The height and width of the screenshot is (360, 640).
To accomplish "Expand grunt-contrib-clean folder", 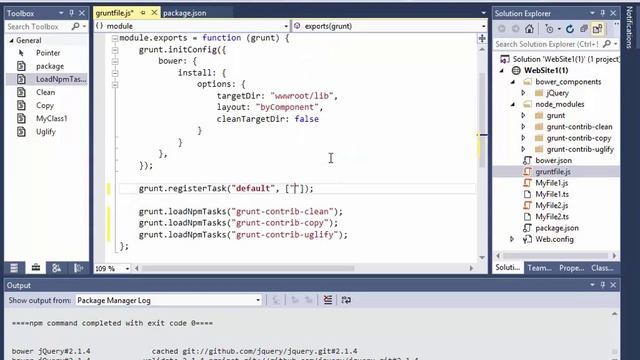I will click(x=523, y=127).
